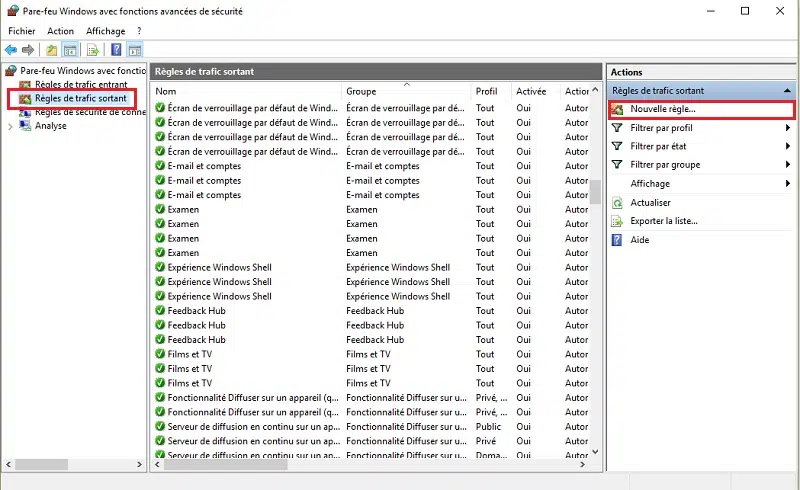The image size is (800, 490).
Task: Click the rules list horizontal scrollbar left arrow
Action: pyautogui.click(x=158, y=465)
